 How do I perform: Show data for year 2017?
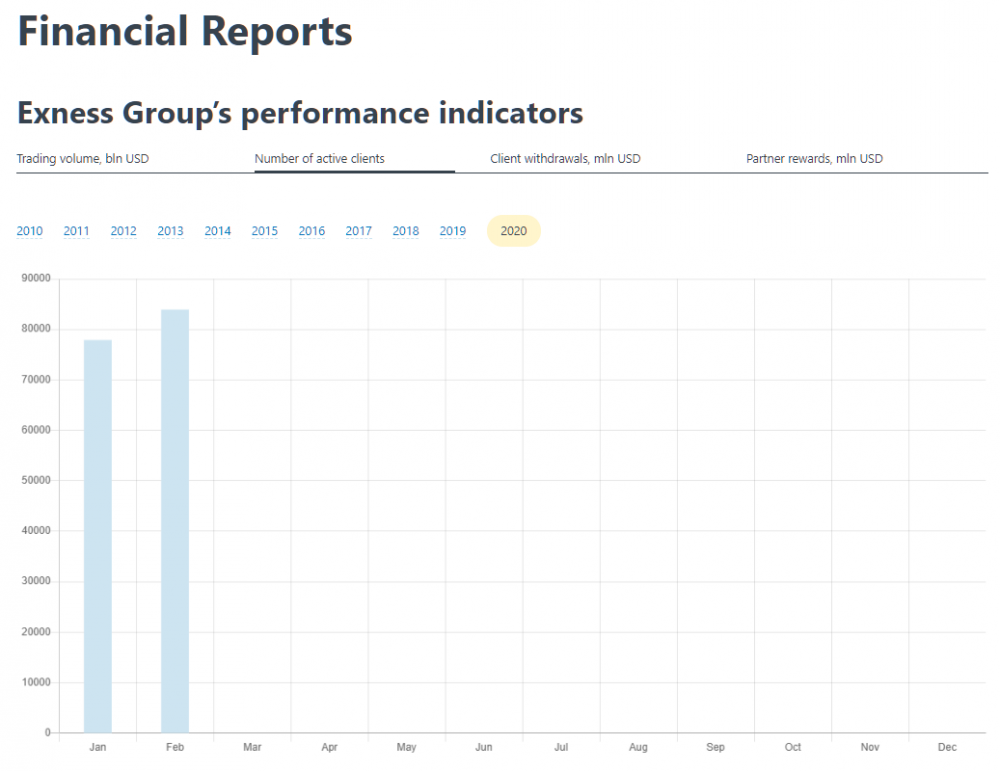point(358,231)
